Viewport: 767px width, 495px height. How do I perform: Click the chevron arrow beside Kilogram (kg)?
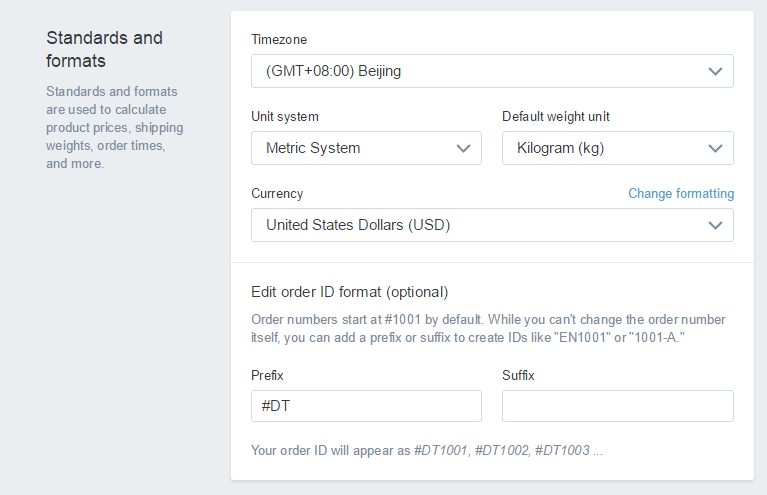click(x=715, y=148)
